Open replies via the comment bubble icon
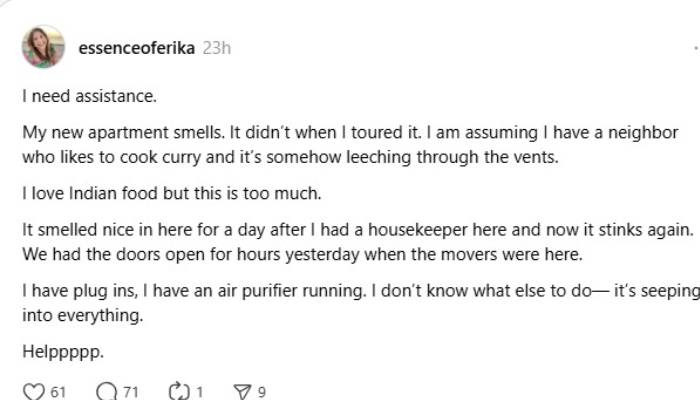Viewport: 700px width, 400px height. click(x=106, y=392)
